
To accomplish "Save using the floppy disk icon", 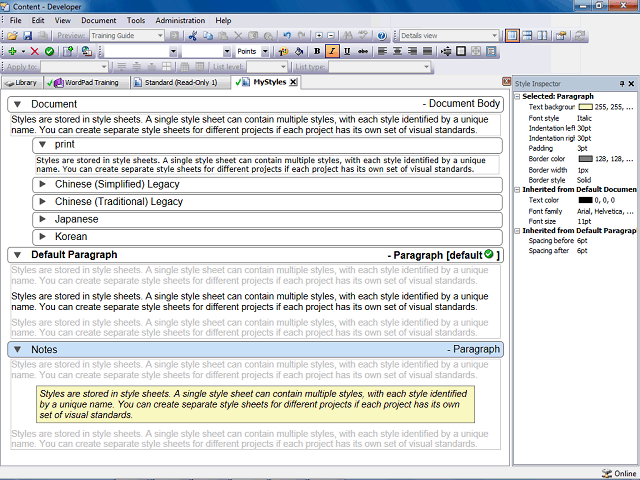I will pos(27,36).
